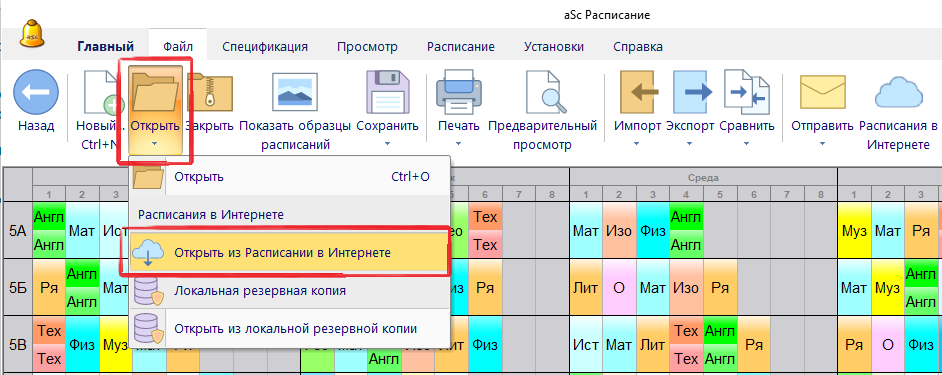Click the Сравнить documents icon
Viewport: 942px width, 375px height.
tap(747, 92)
